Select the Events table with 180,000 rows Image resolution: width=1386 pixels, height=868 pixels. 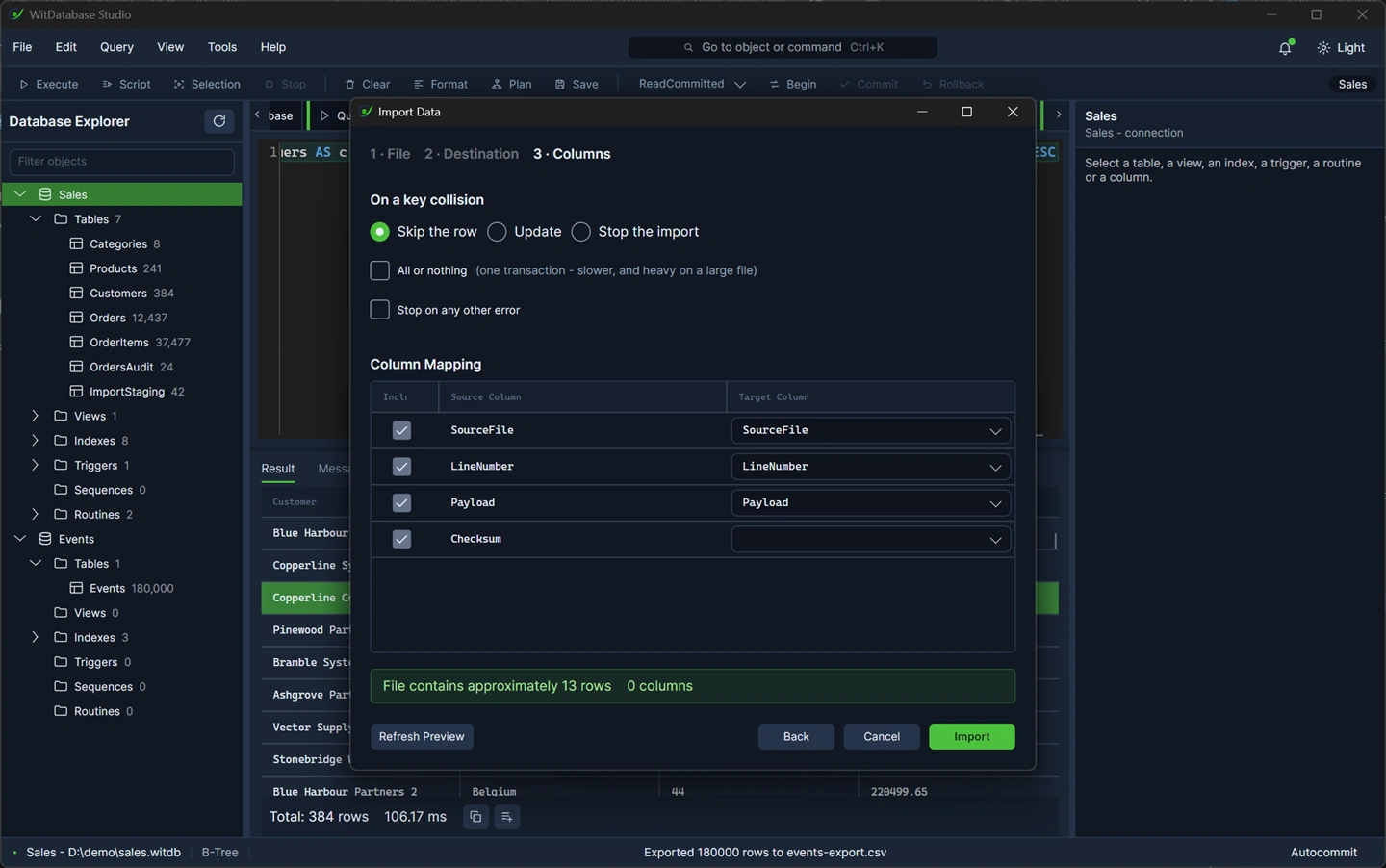(121, 588)
